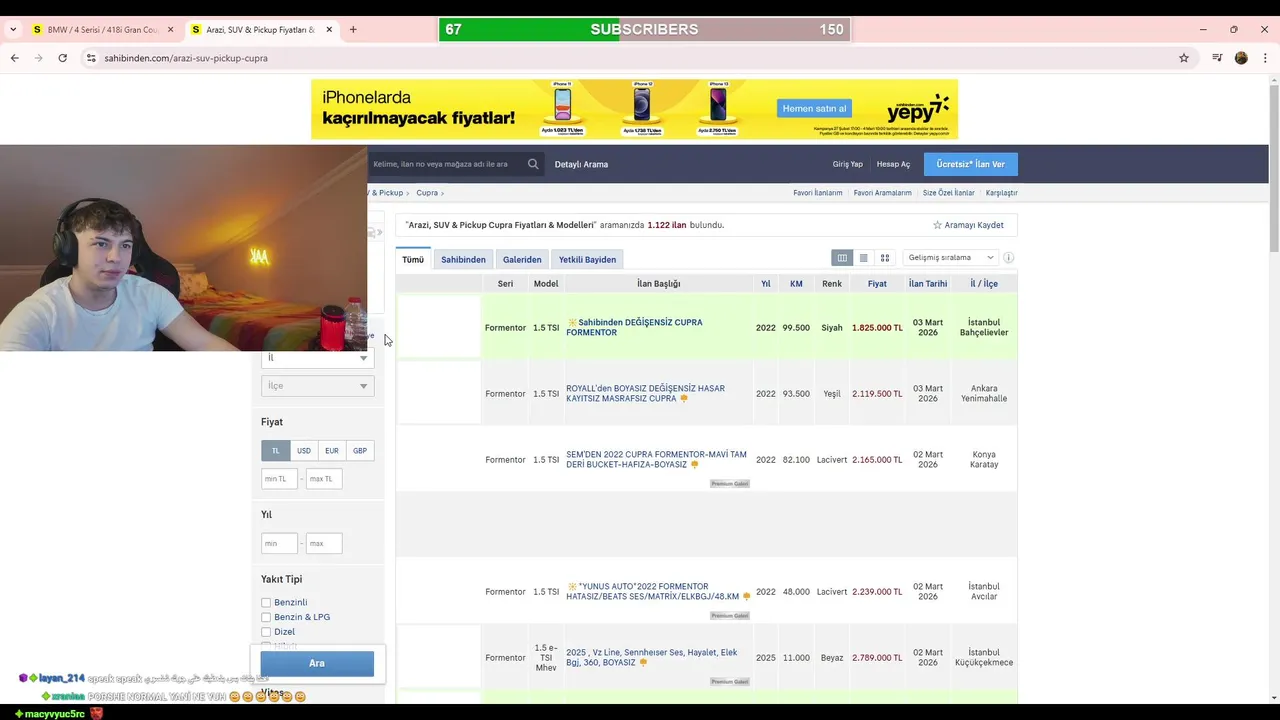Click Giriş Yap login link
This screenshot has height=720, width=1280.
click(847, 164)
